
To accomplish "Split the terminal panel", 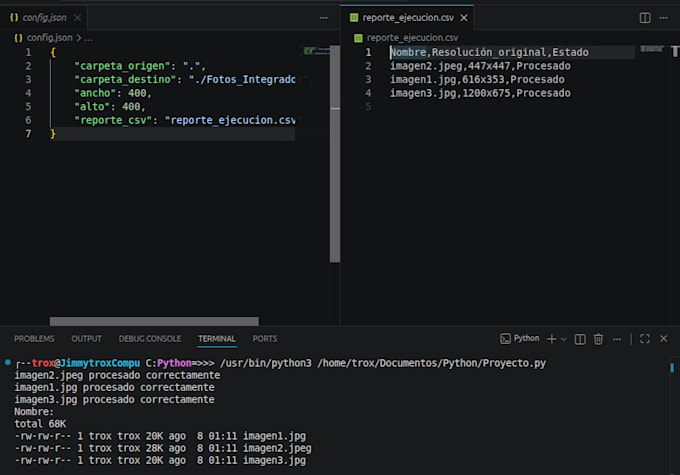I will [x=580, y=339].
